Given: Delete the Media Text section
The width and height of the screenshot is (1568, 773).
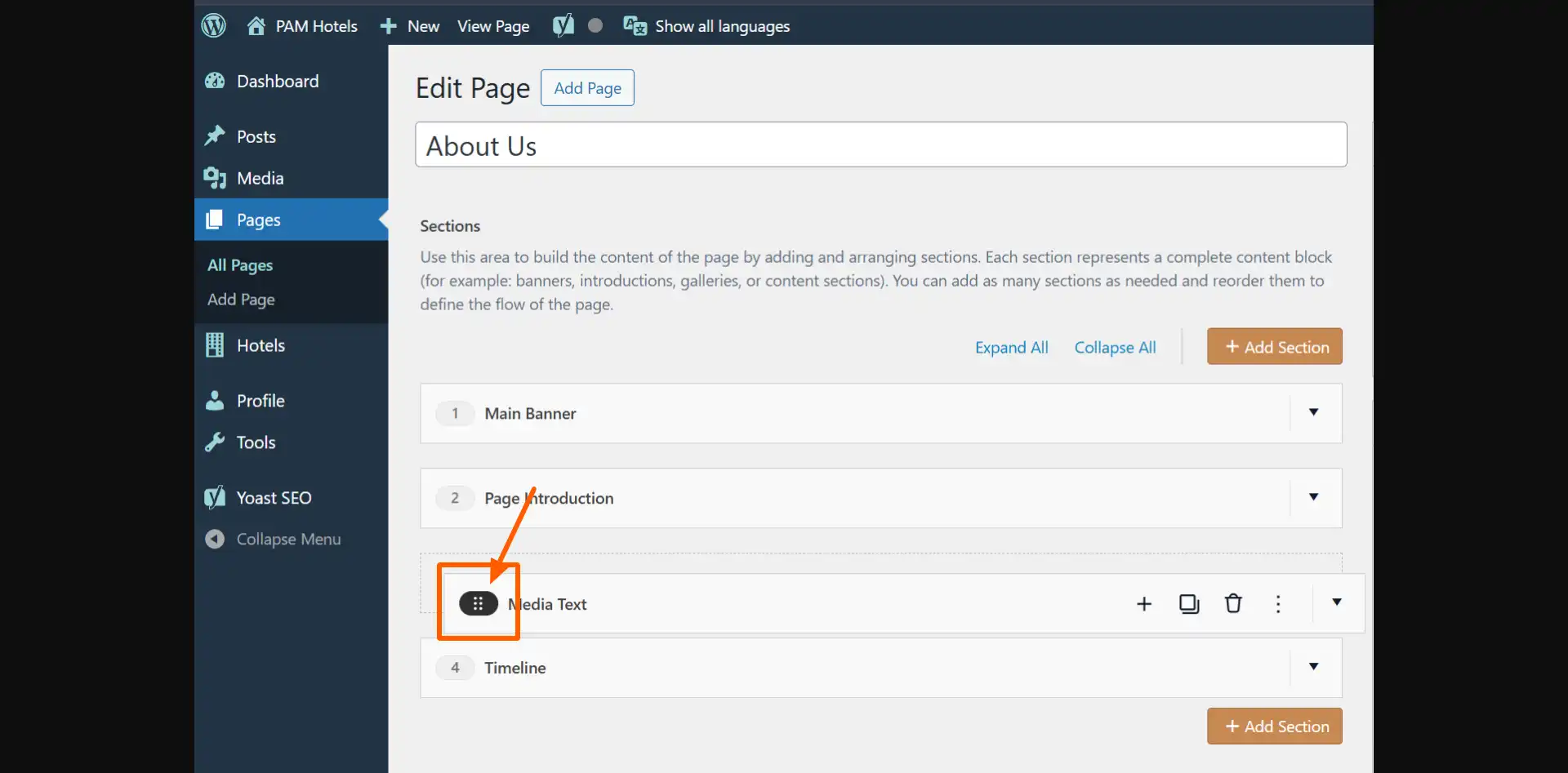Looking at the screenshot, I should tap(1233, 603).
